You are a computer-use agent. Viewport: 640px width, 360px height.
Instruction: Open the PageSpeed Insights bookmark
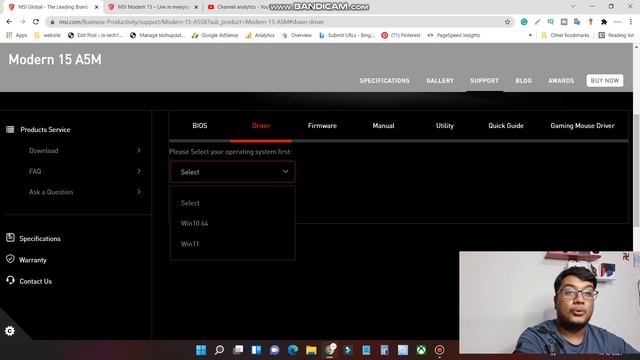[453, 36]
